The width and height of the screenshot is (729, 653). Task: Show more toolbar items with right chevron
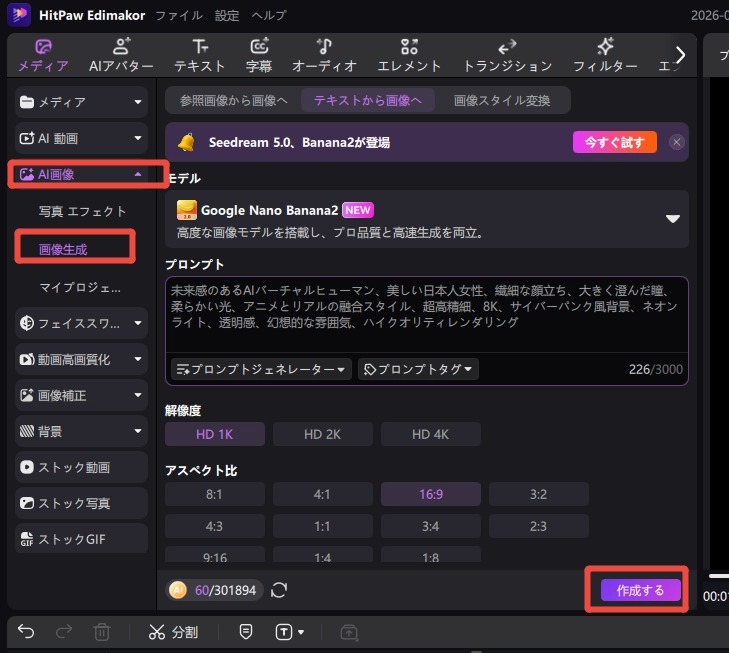click(680, 55)
